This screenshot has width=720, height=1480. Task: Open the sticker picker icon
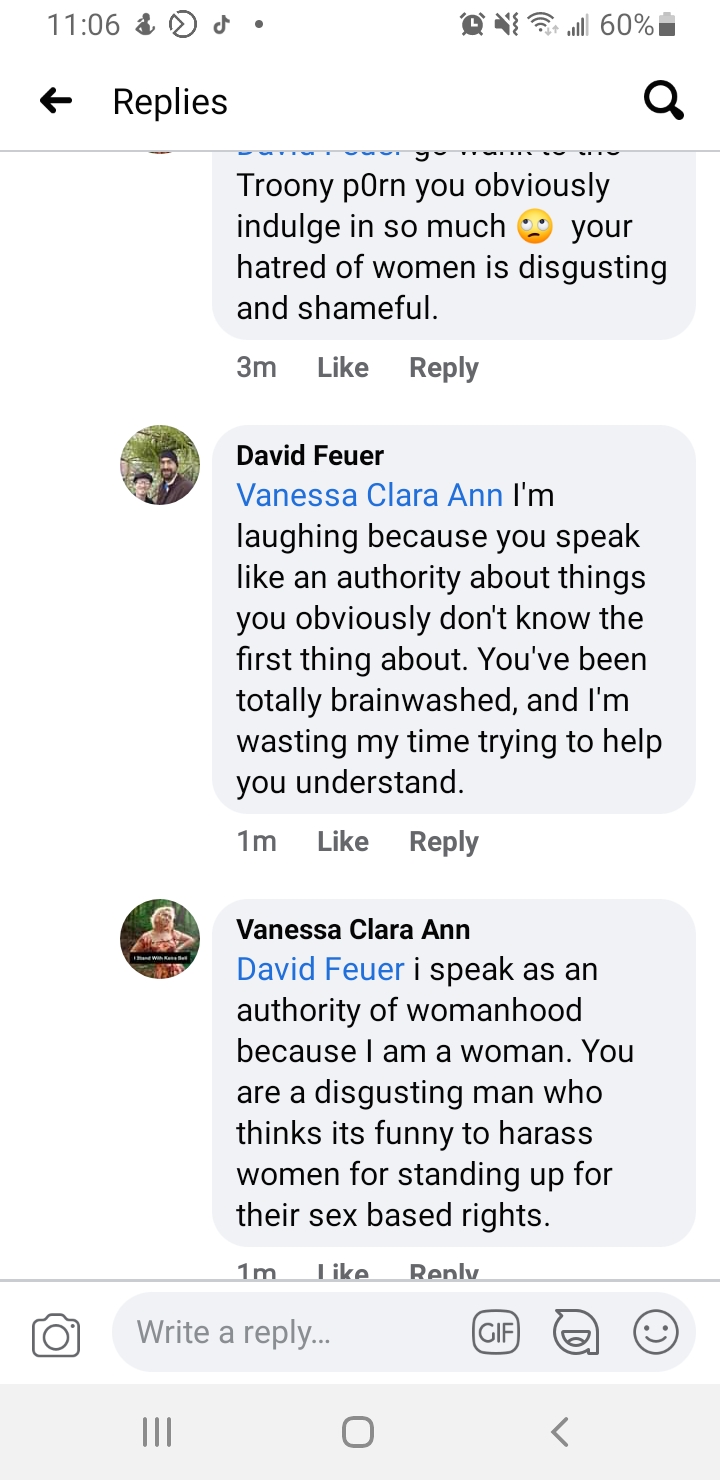tap(576, 1332)
